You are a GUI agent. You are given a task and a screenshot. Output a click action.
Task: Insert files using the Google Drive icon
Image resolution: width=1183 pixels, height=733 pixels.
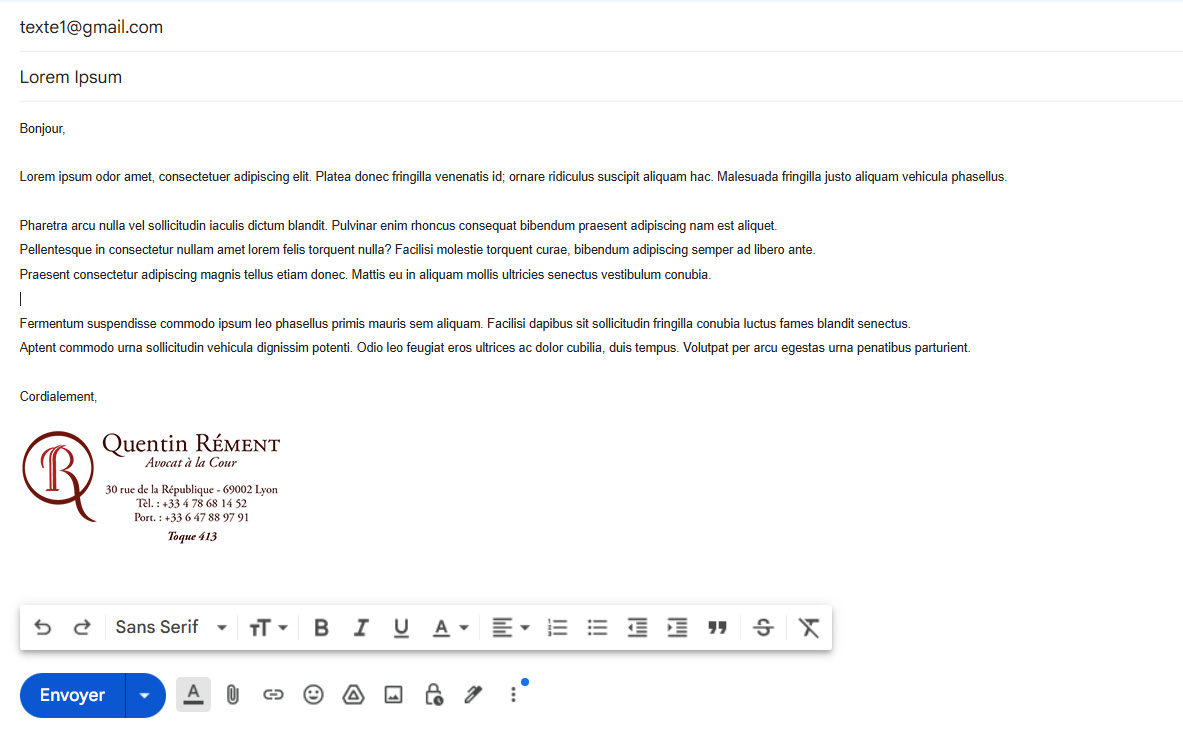[353, 695]
